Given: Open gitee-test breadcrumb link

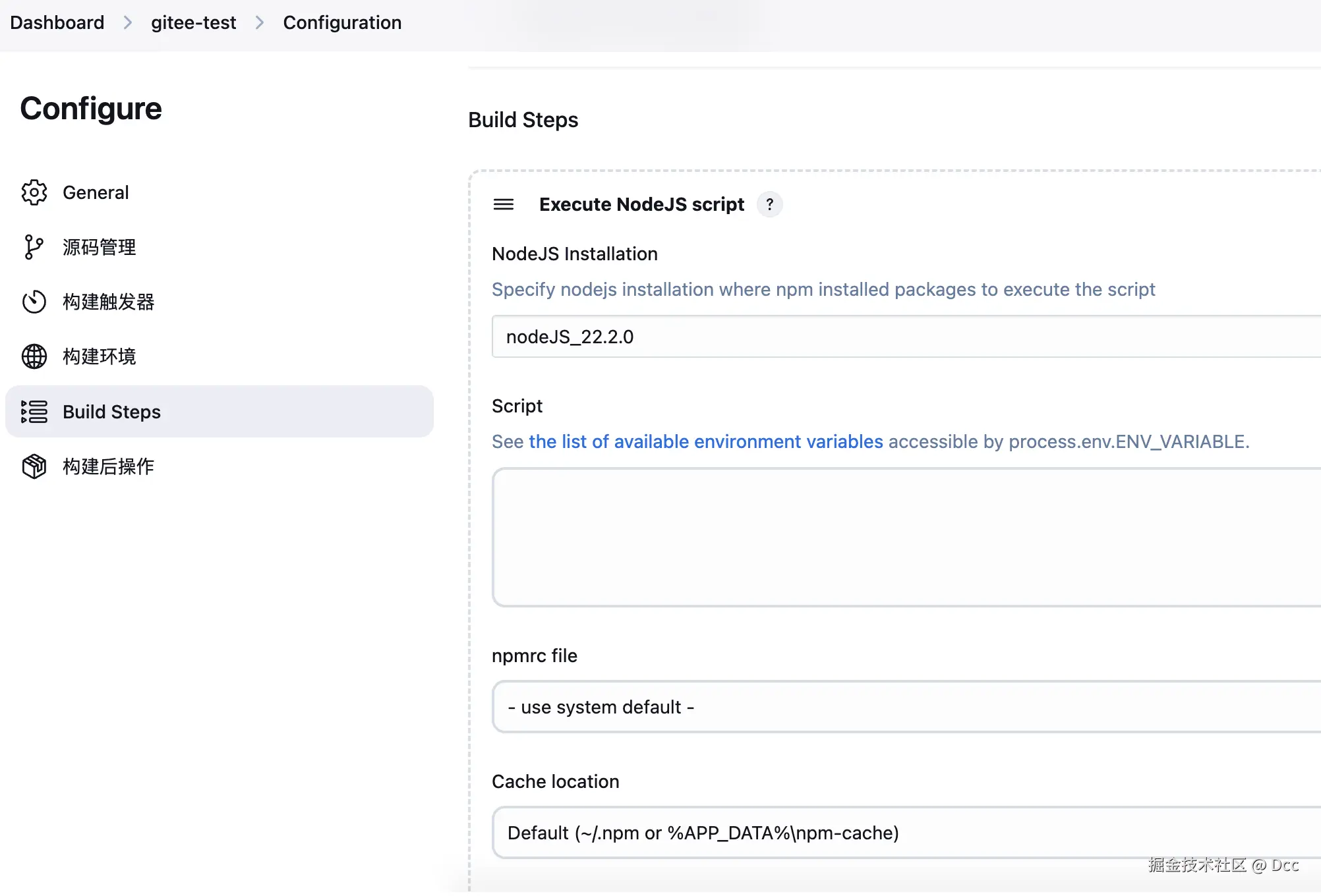Looking at the screenshot, I should pos(193,22).
